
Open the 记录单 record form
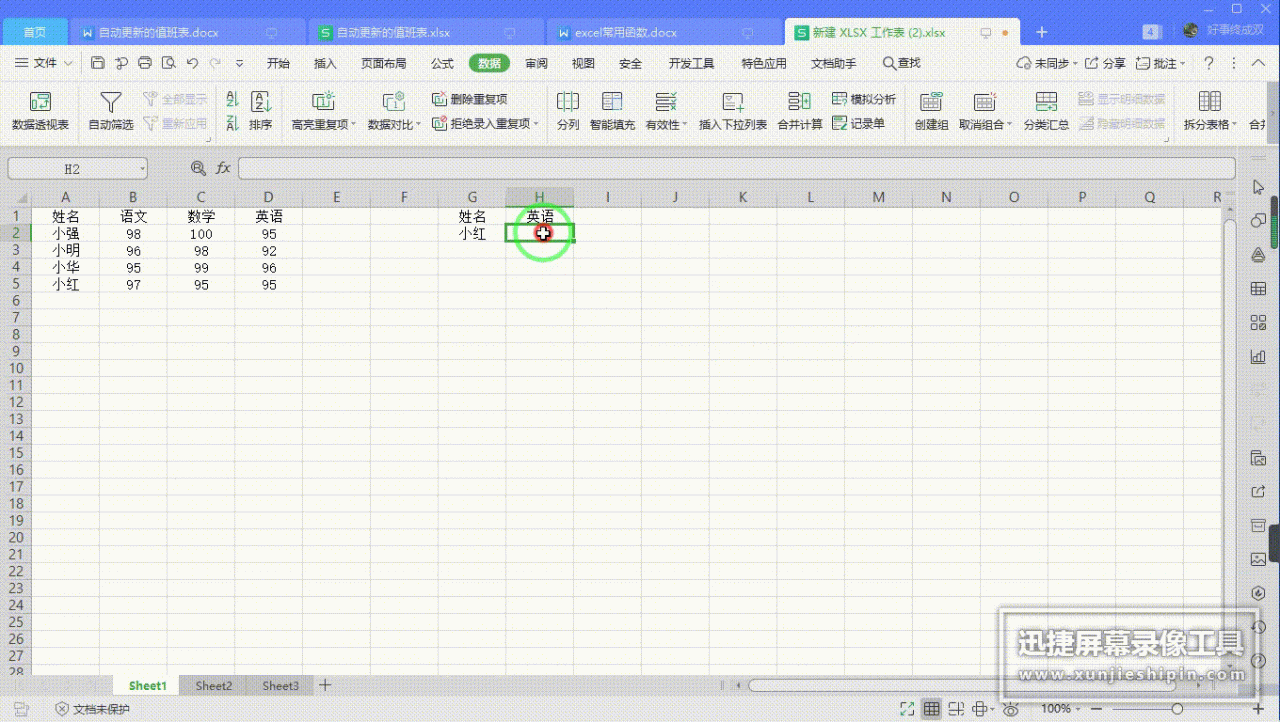(858, 124)
